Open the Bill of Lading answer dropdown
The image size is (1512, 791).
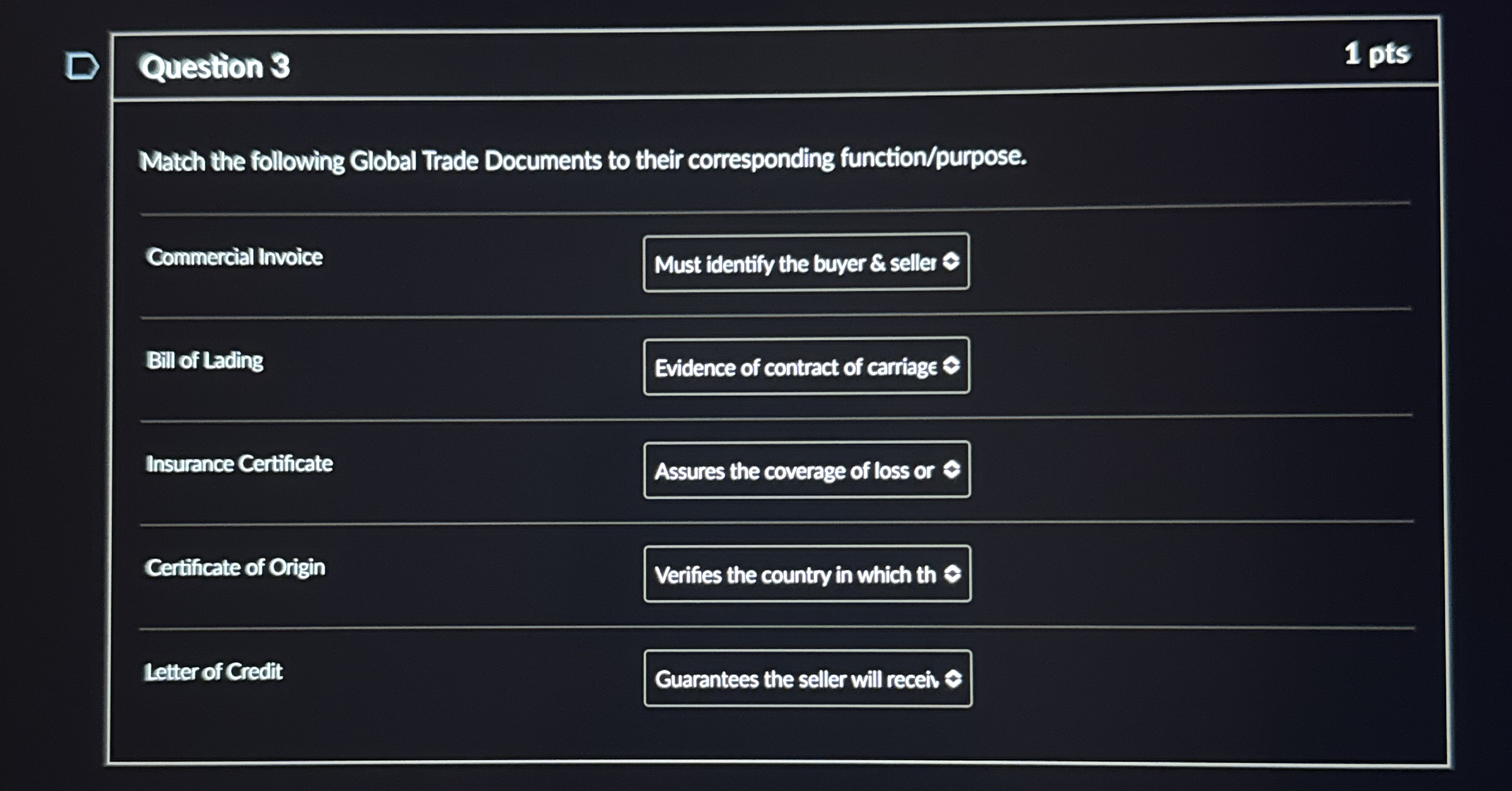tap(806, 366)
